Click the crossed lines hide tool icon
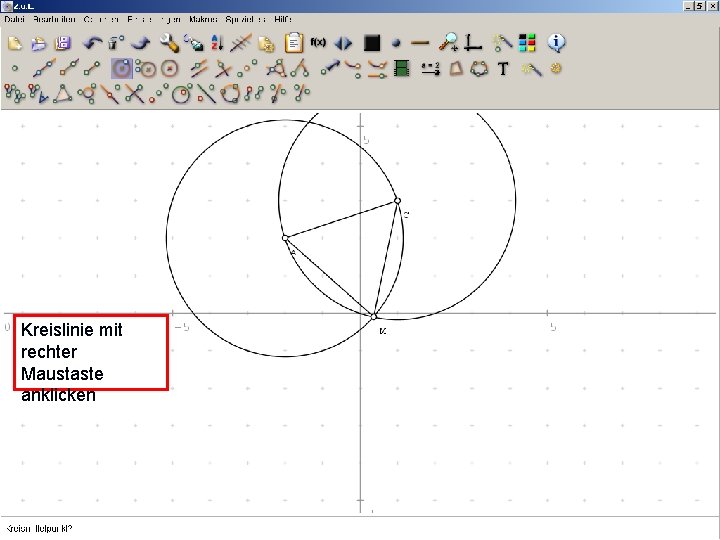The height and width of the screenshot is (540, 720). (241, 43)
